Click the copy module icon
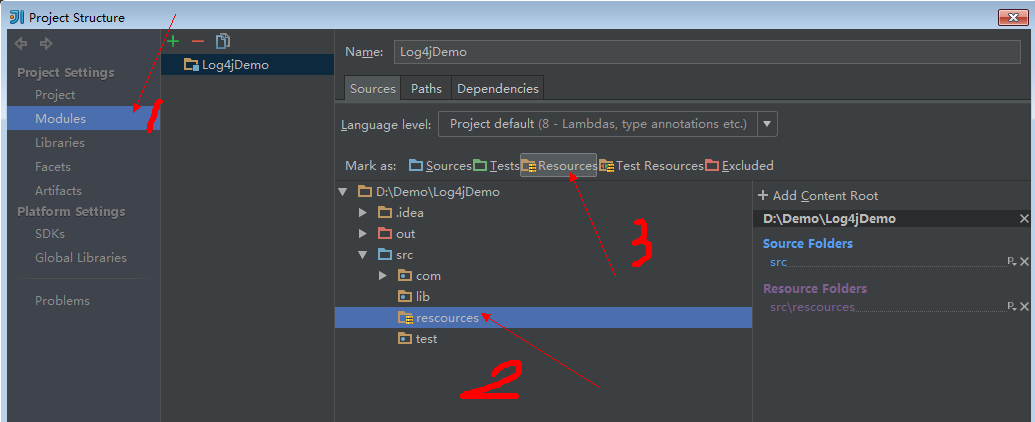 (x=223, y=42)
